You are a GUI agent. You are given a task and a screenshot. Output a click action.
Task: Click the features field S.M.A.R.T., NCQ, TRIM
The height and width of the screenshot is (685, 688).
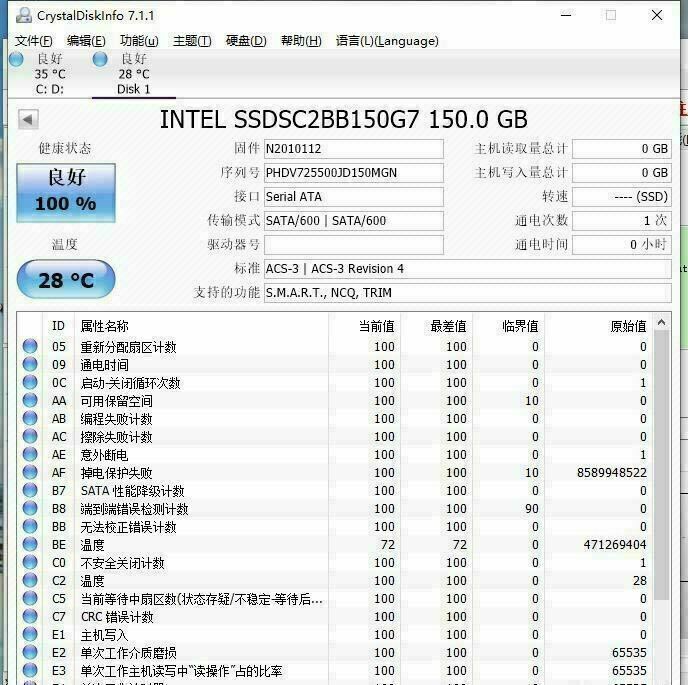coord(468,293)
